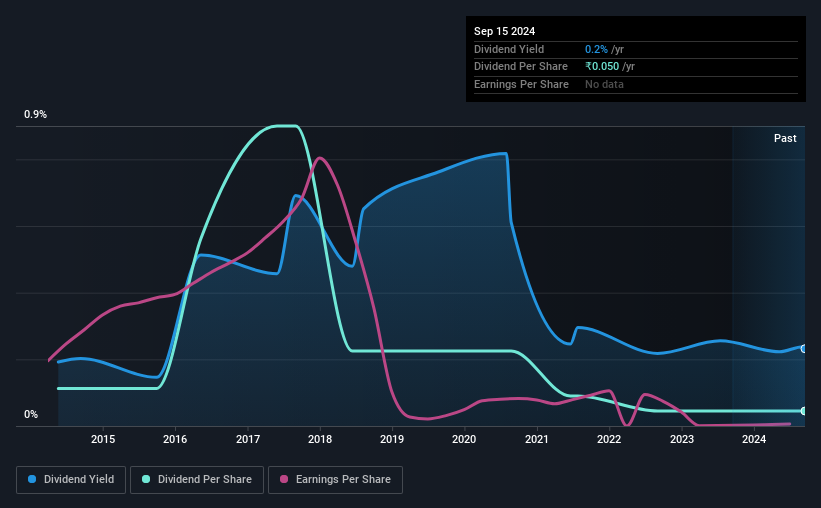Toggle the Dividend Per Share legend button
This screenshot has width=821, height=508.
197,480
